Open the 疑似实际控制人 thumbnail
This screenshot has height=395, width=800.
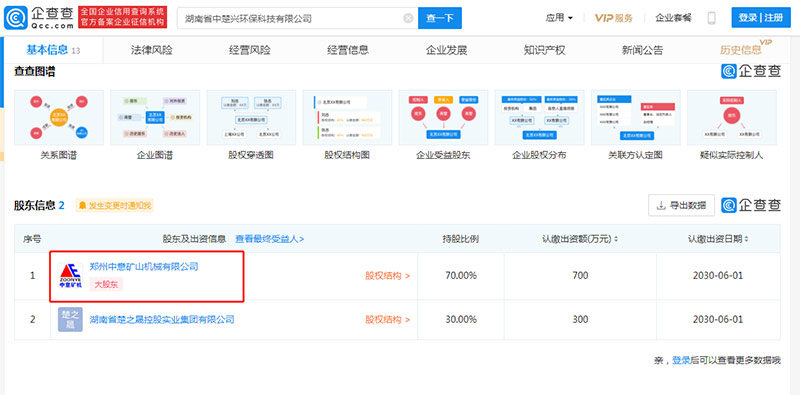732,118
